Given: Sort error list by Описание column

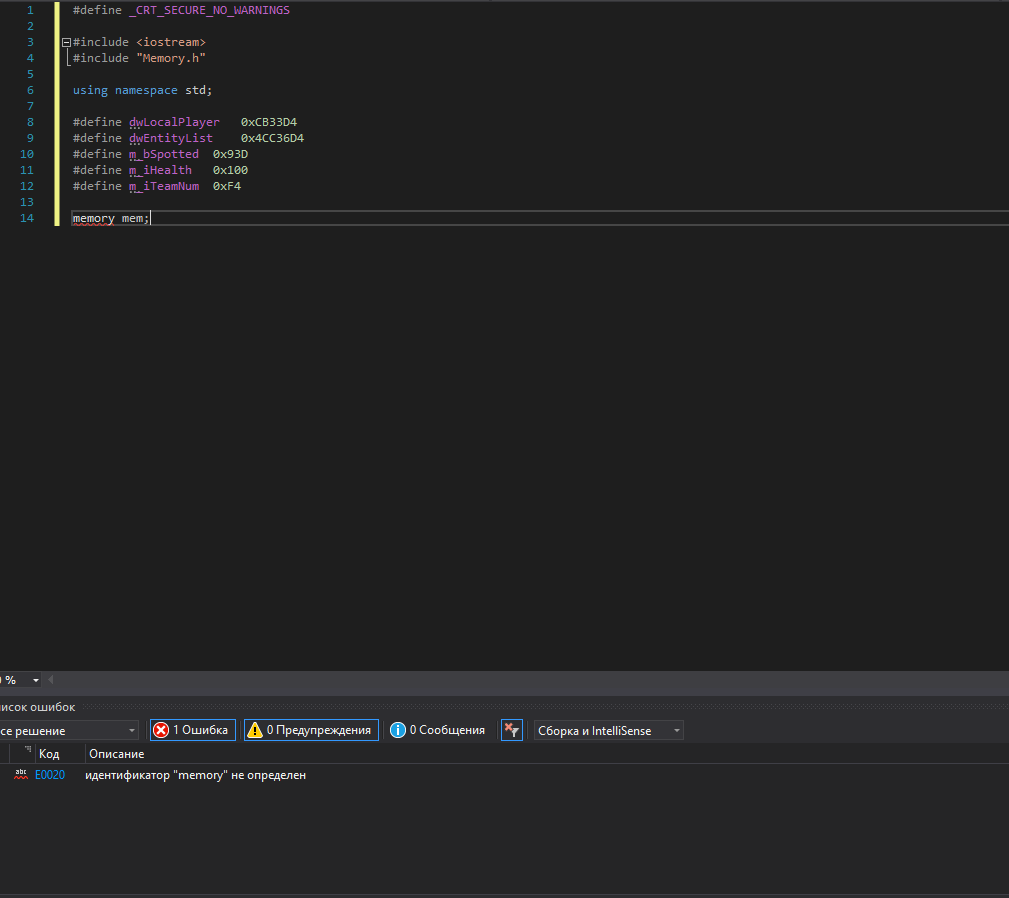Looking at the screenshot, I should [116, 754].
